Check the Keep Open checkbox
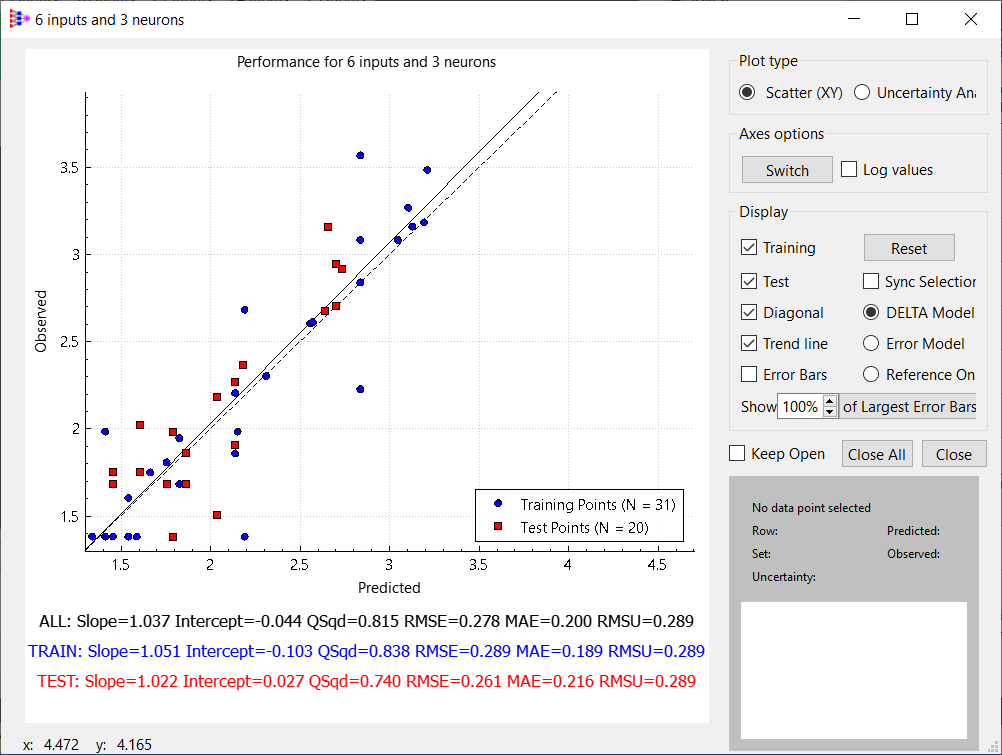This screenshot has height=755, width=1002. [x=737, y=453]
